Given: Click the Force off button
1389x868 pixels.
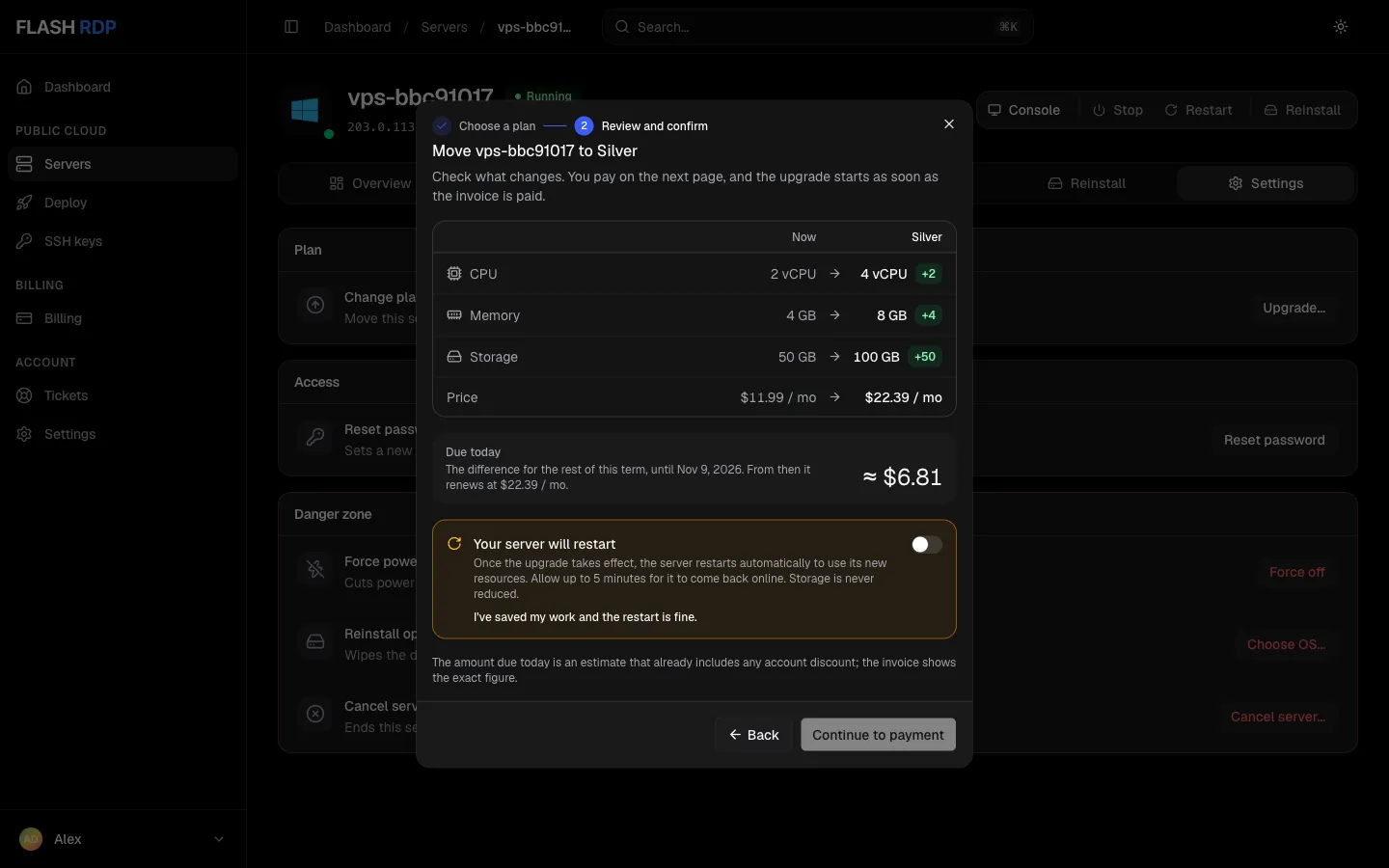Looking at the screenshot, I should [1296, 572].
